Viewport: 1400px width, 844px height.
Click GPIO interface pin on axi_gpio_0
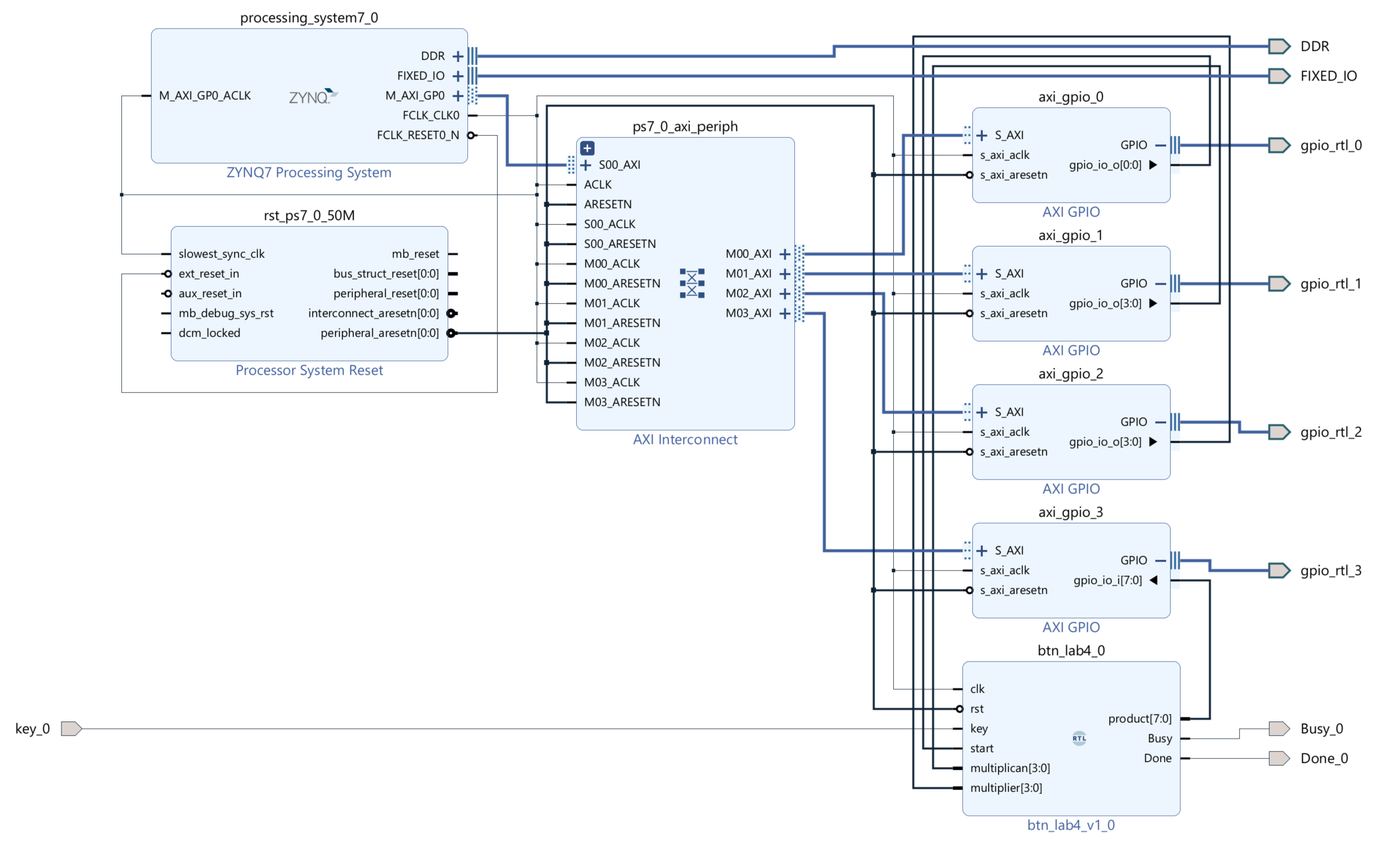click(x=1175, y=145)
